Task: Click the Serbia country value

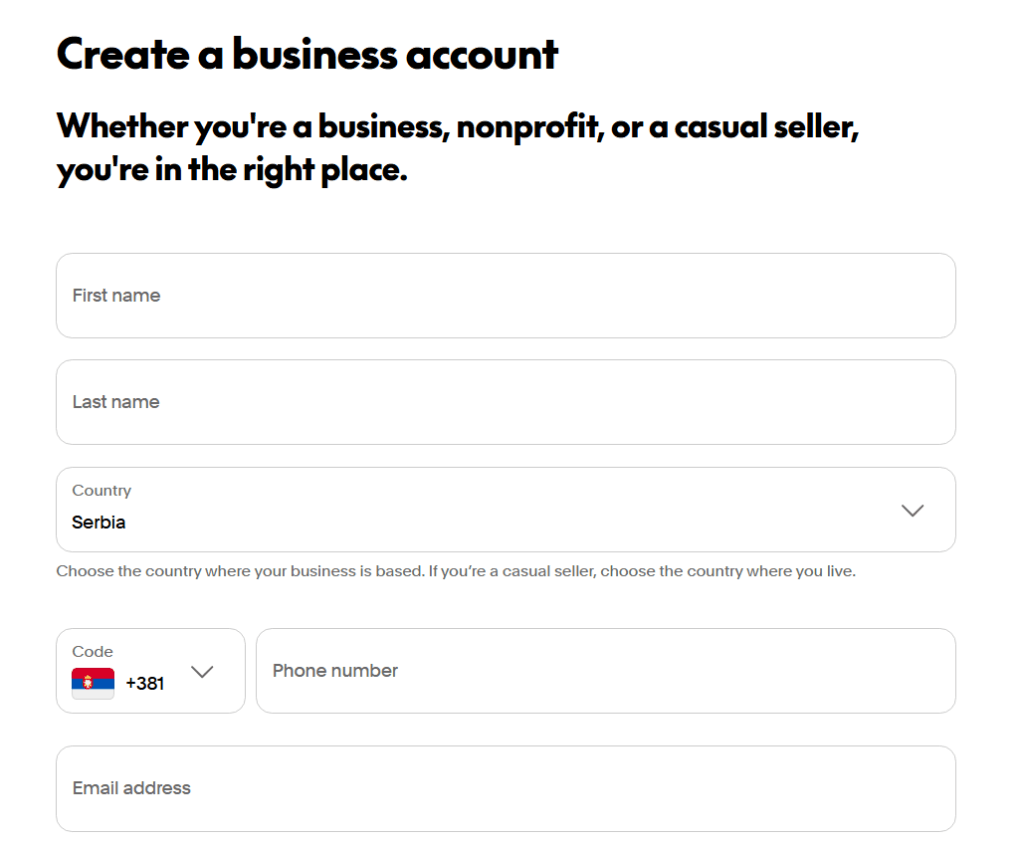Action: click(x=96, y=522)
